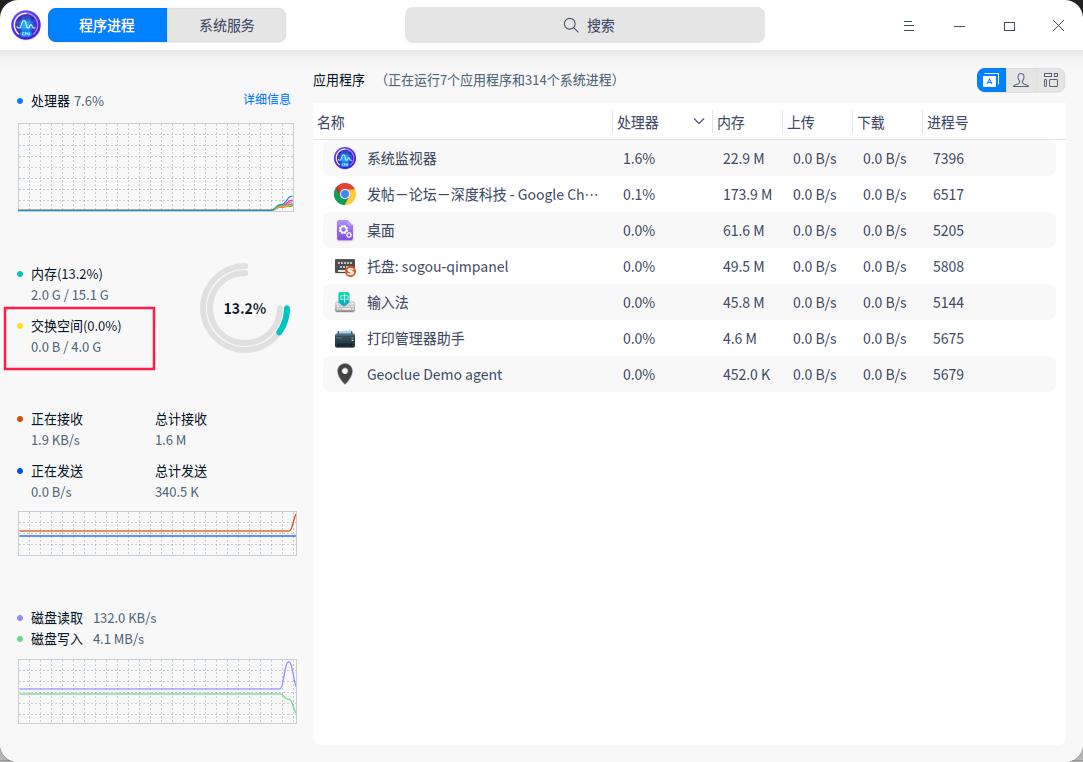Click process ID 5808

pos(948,267)
